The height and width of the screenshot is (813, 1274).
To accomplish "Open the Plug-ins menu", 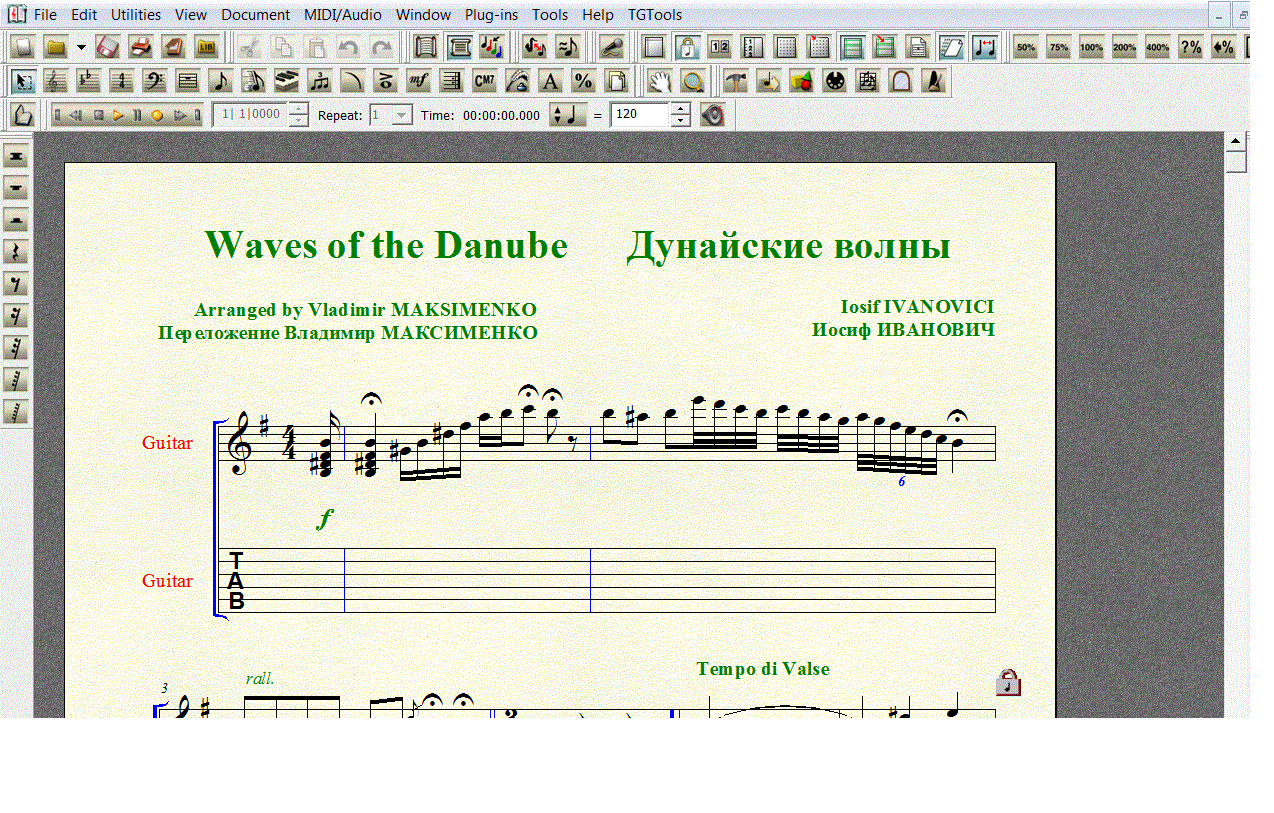I will coord(491,15).
